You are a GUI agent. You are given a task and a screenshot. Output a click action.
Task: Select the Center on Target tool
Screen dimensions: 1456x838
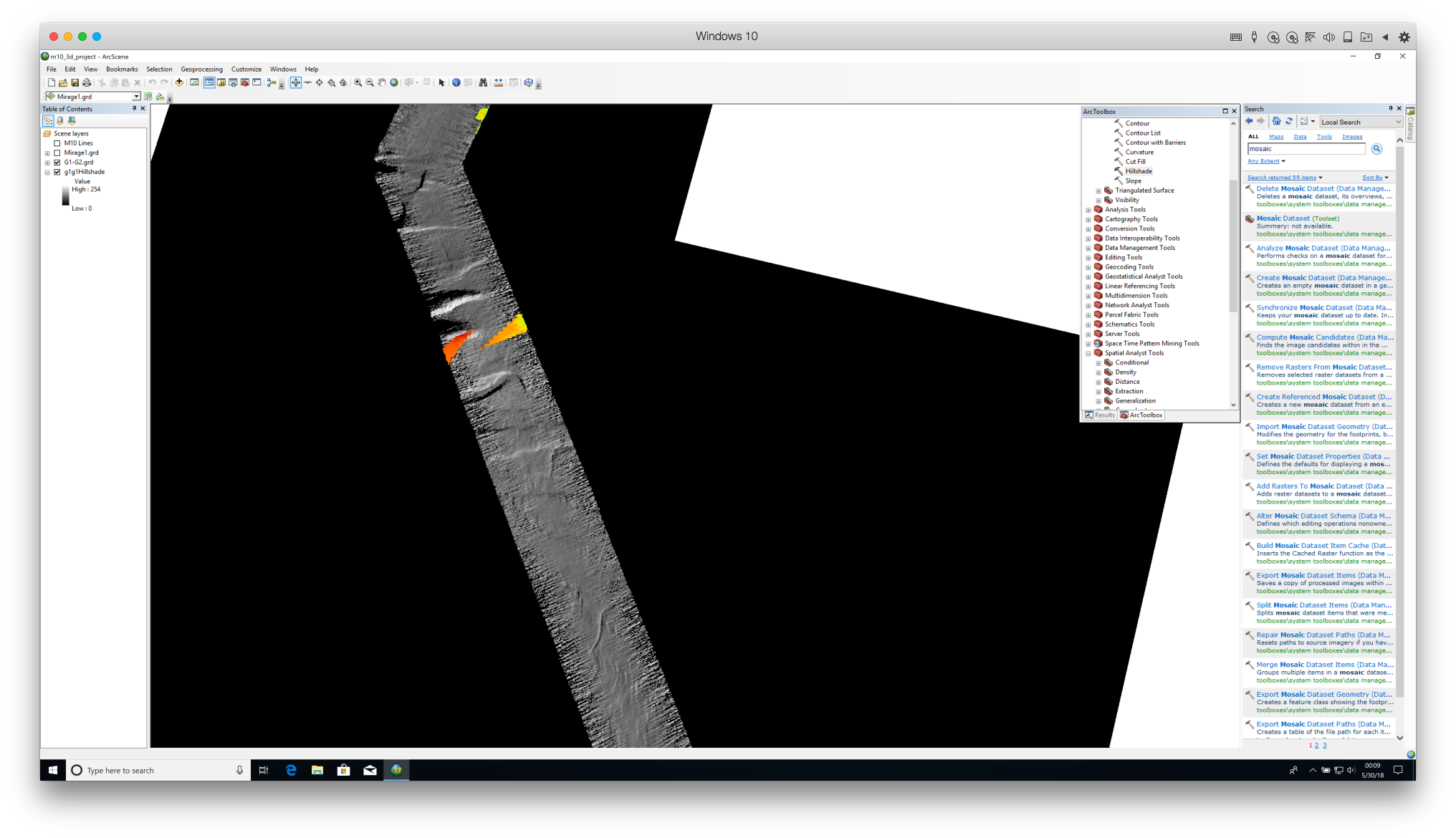pos(320,83)
